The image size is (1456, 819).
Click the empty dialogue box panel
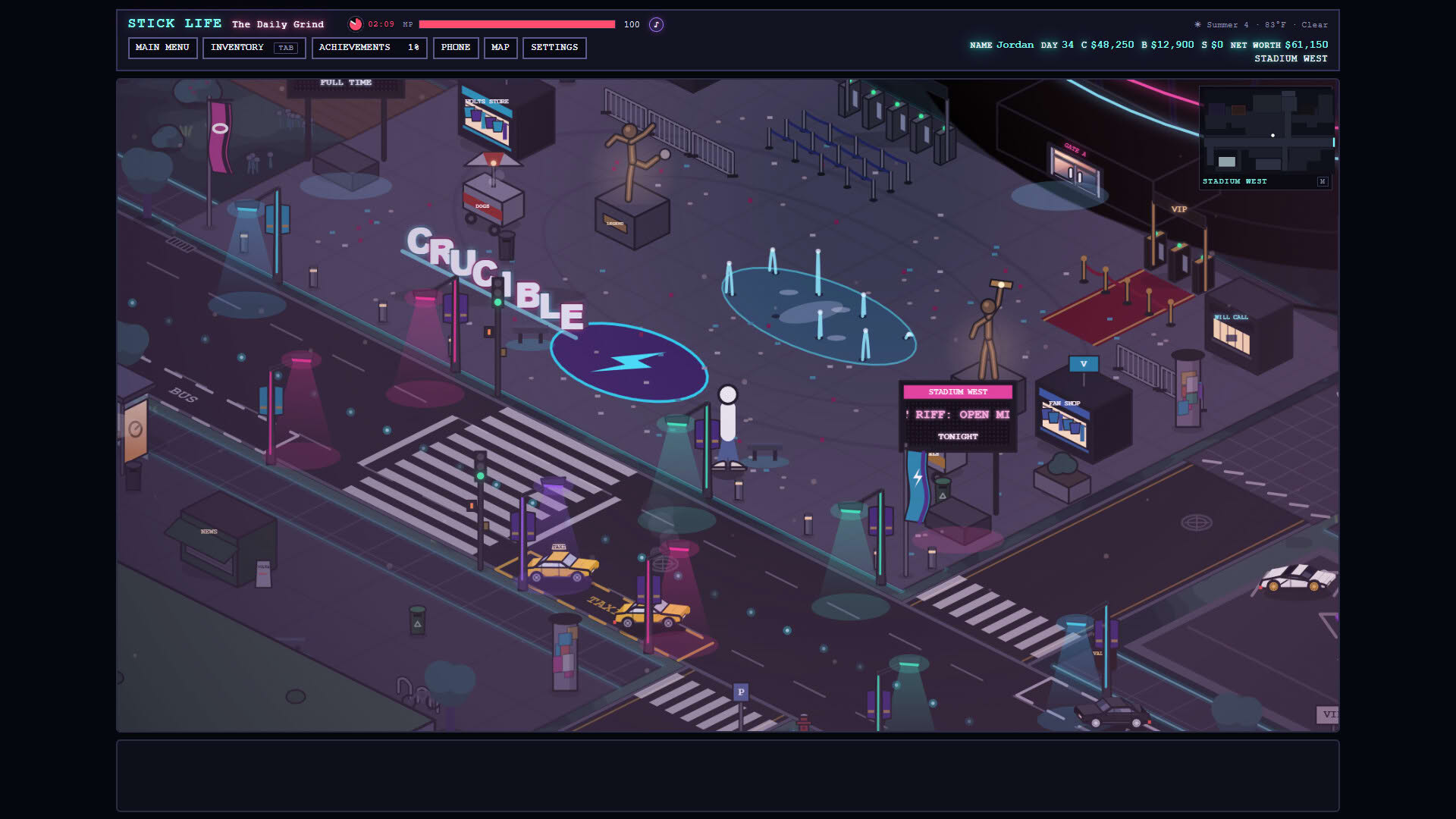click(728, 776)
